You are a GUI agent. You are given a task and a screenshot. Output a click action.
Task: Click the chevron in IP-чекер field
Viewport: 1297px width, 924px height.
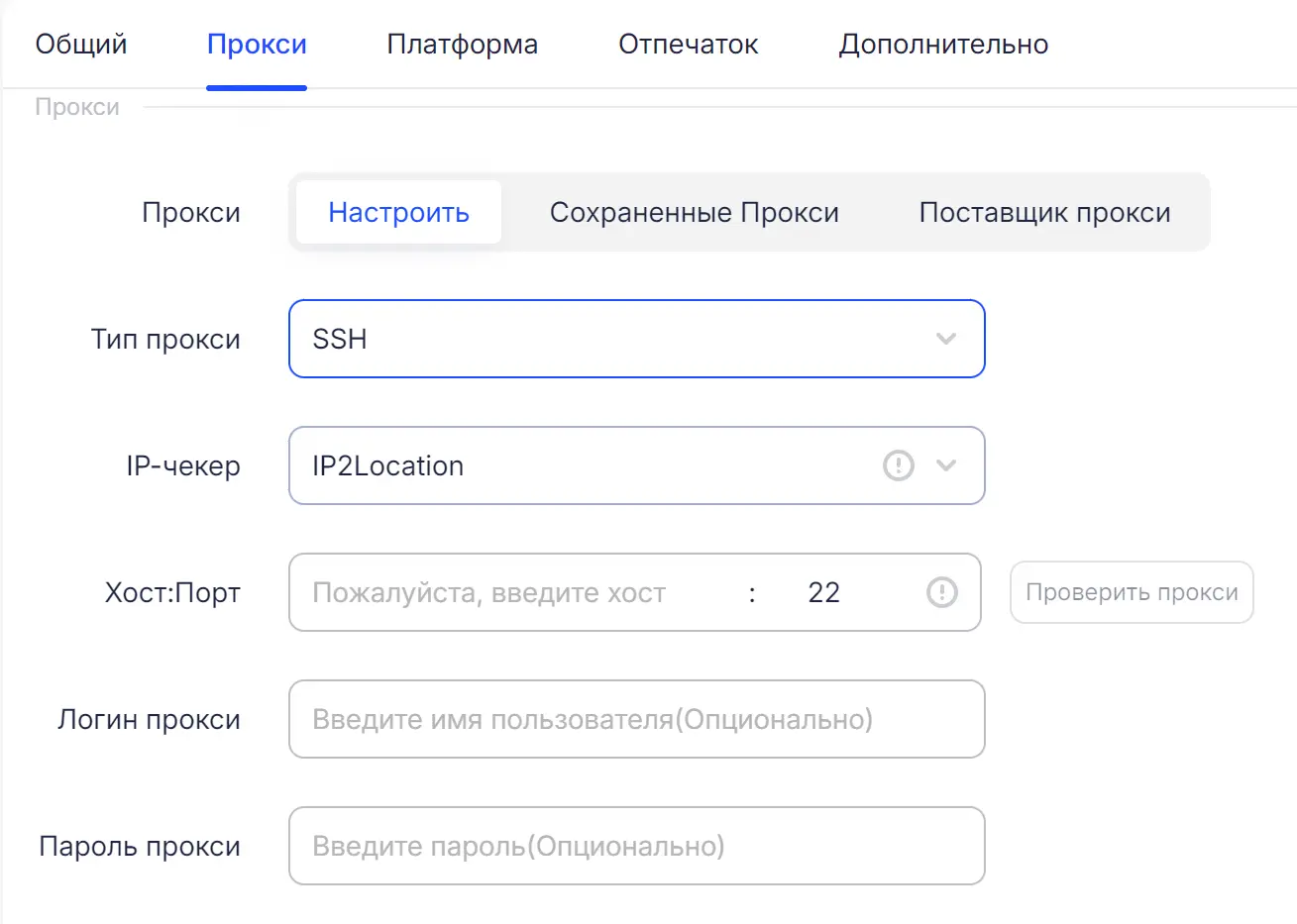[x=945, y=465]
